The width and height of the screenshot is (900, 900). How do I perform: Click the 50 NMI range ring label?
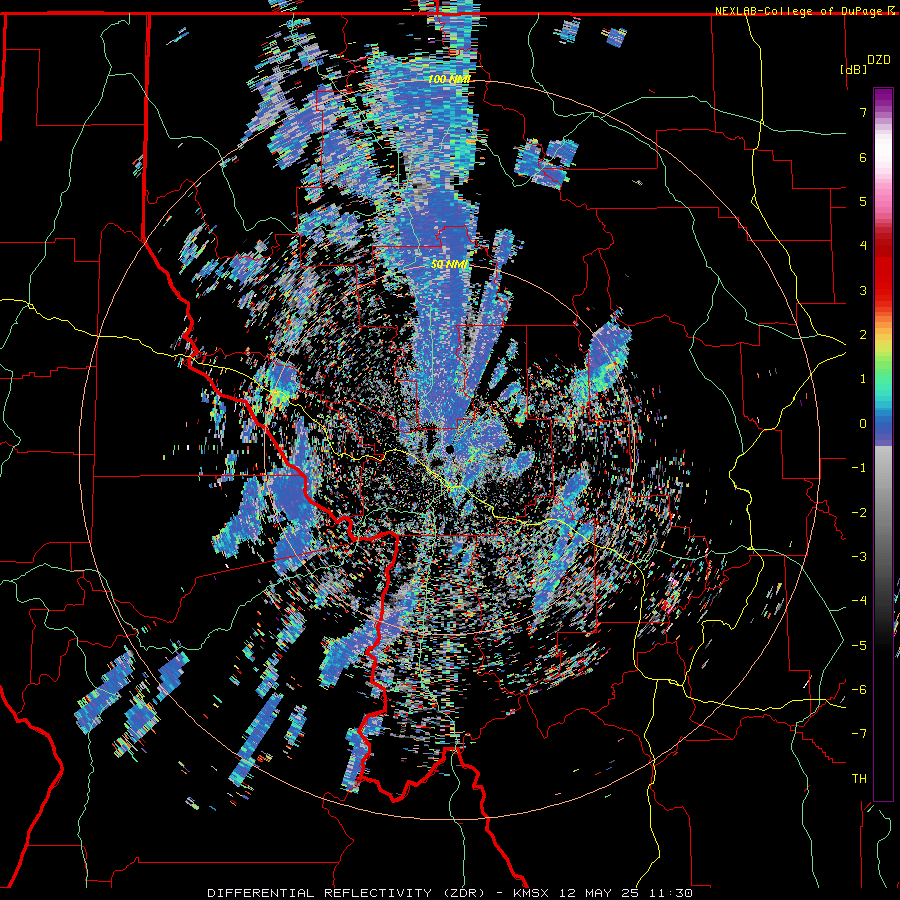point(449,265)
